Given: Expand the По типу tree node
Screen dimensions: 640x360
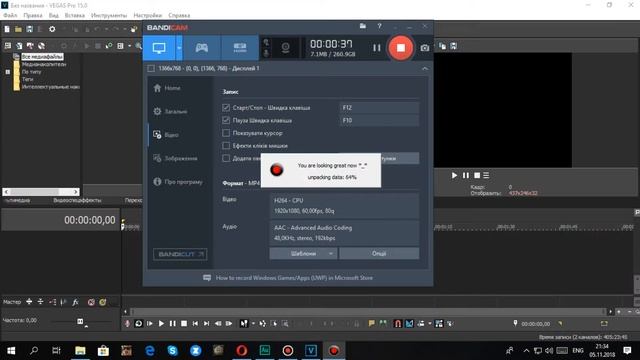Looking at the screenshot, I should click(x=7, y=71).
